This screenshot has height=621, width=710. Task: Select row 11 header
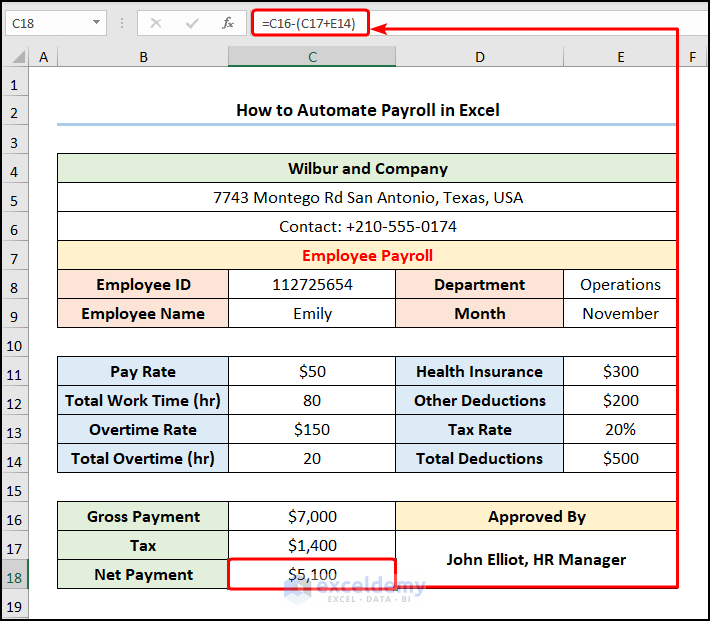pyautogui.click(x=15, y=372)
